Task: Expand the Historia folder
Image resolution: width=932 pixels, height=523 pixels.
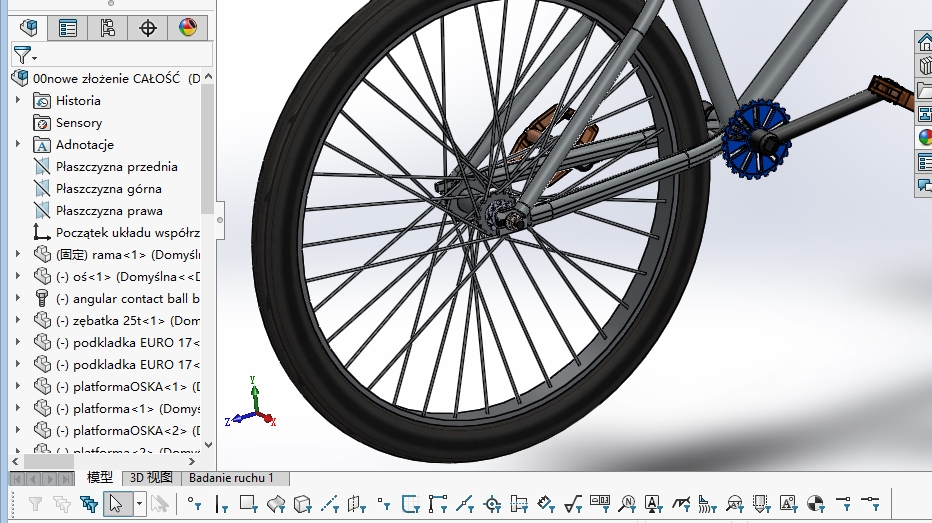Action: [x=18, y=100]
